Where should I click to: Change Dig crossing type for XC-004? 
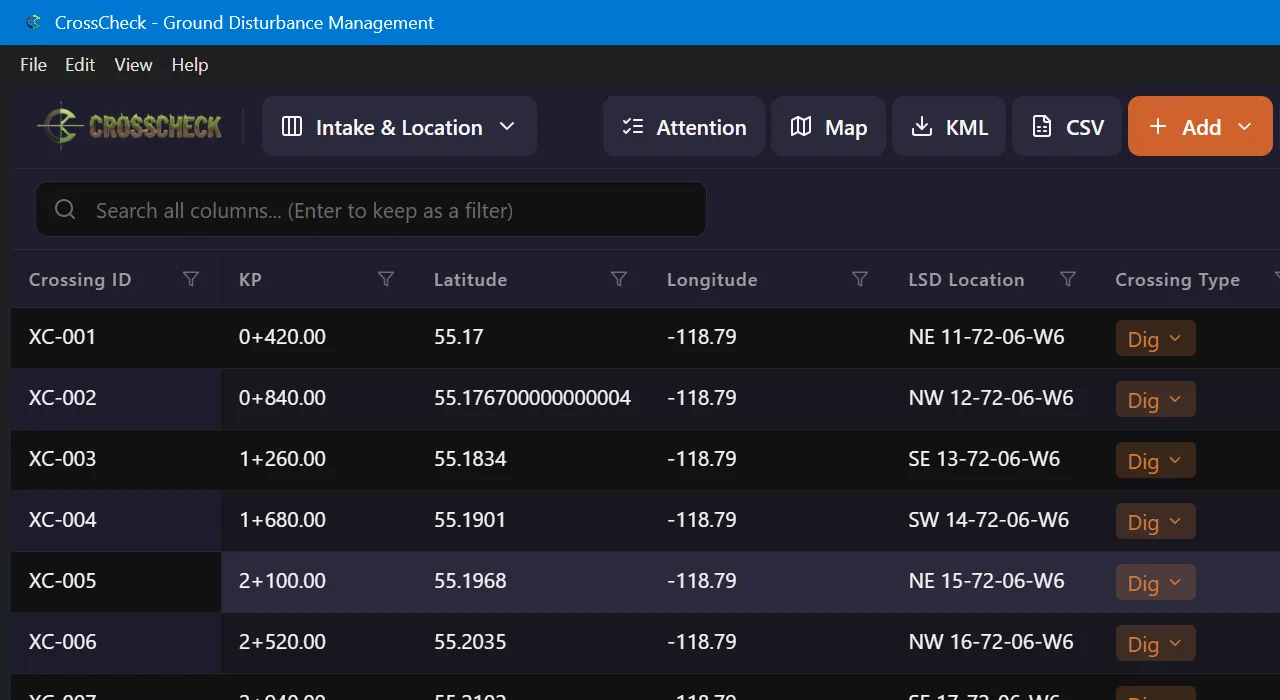pos(1155,522)
